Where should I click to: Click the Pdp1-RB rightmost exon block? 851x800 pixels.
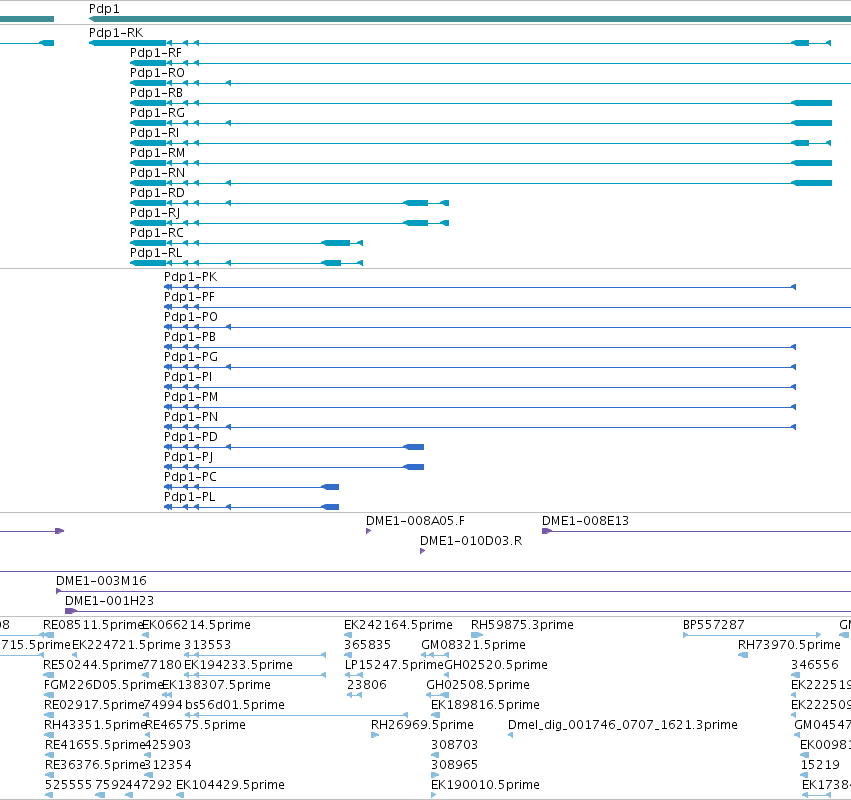point(811,103)
